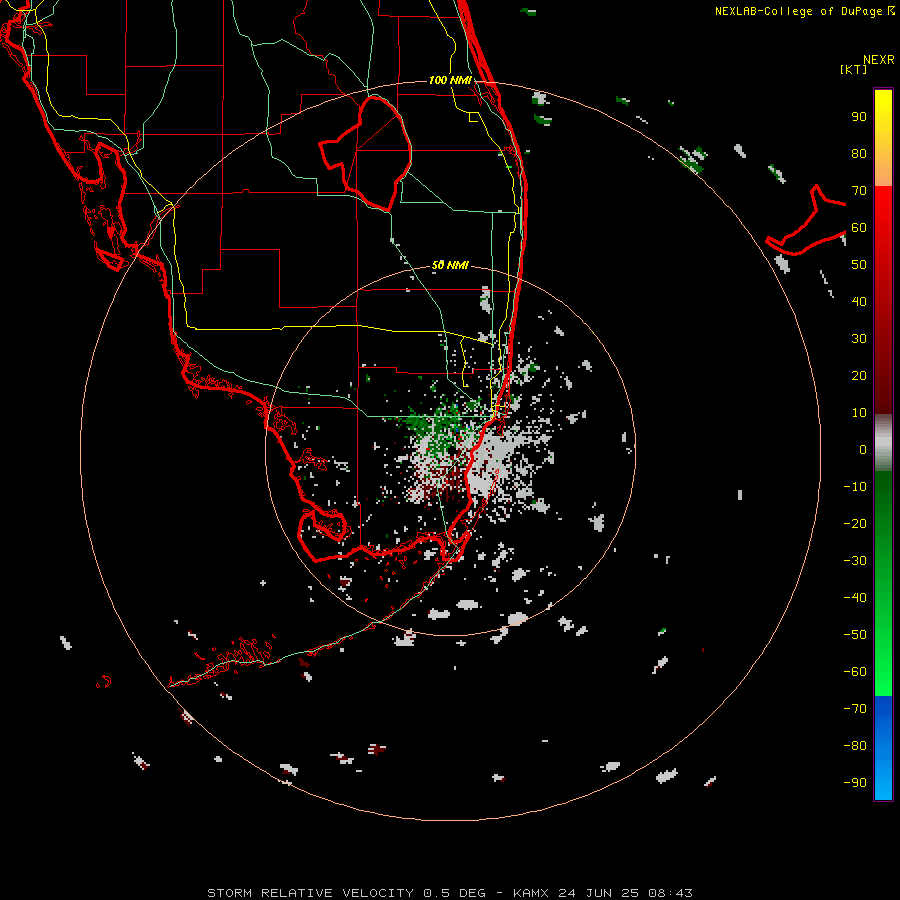Click the KAMX radar site identifier
This screenshot has height=900, width=900.
coord(530,893)
